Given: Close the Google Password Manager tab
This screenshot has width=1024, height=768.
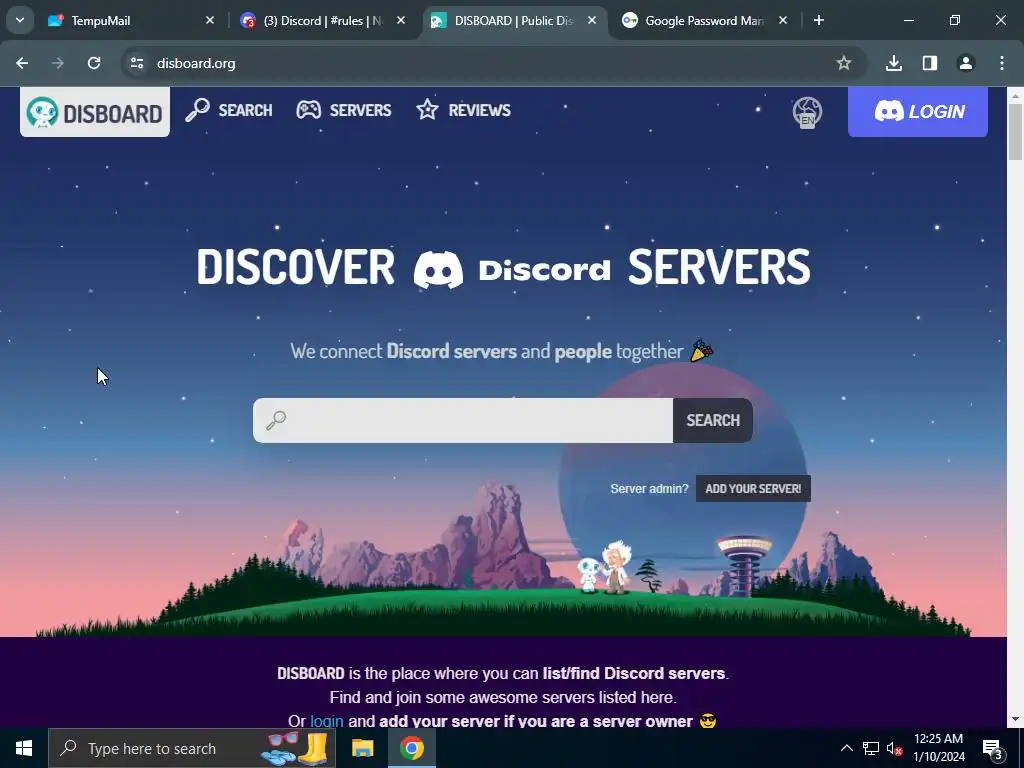Looking at the screenshot, I should point(783,21).
